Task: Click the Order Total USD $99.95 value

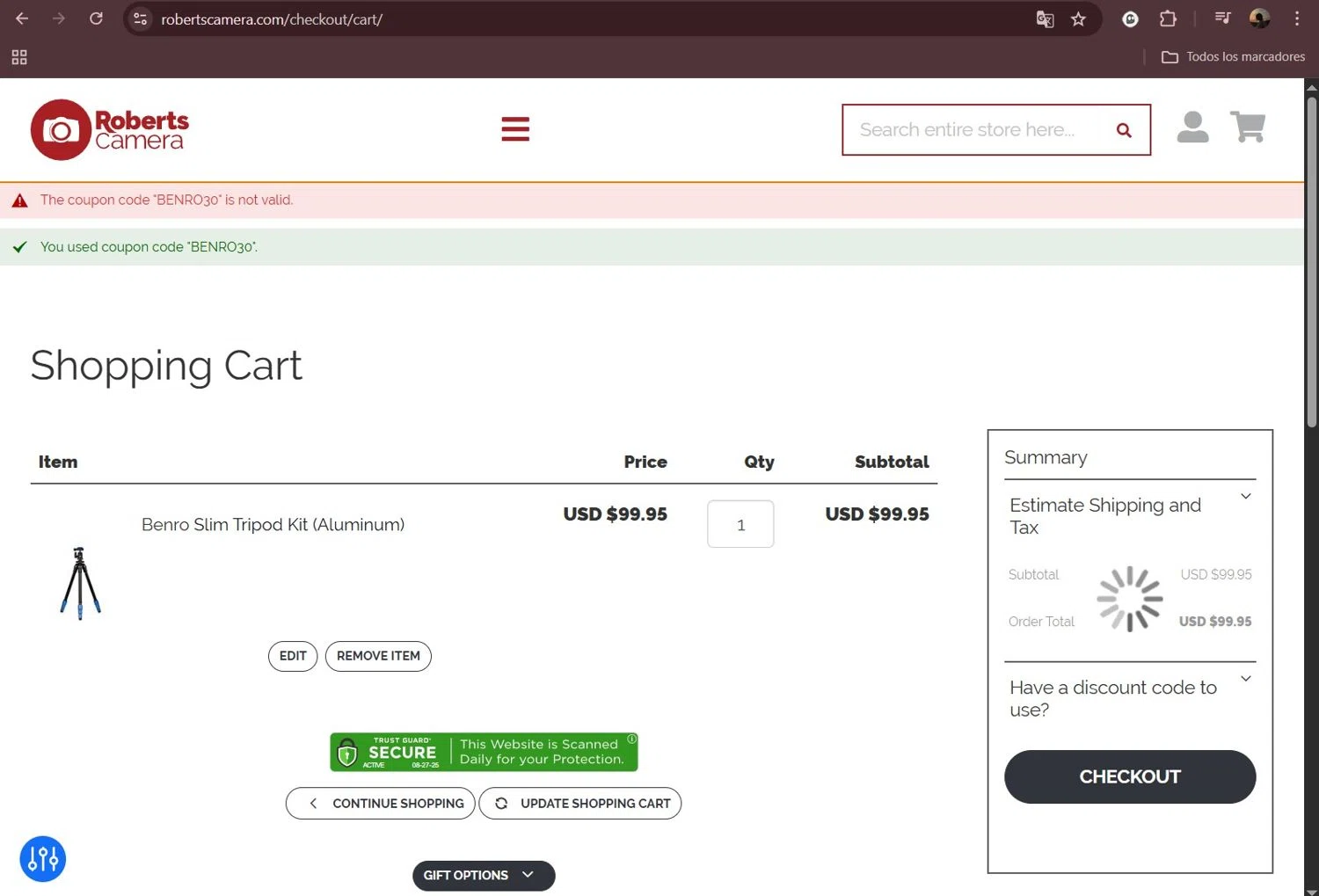Action: pyautogui.click(x=1214, y=622)
